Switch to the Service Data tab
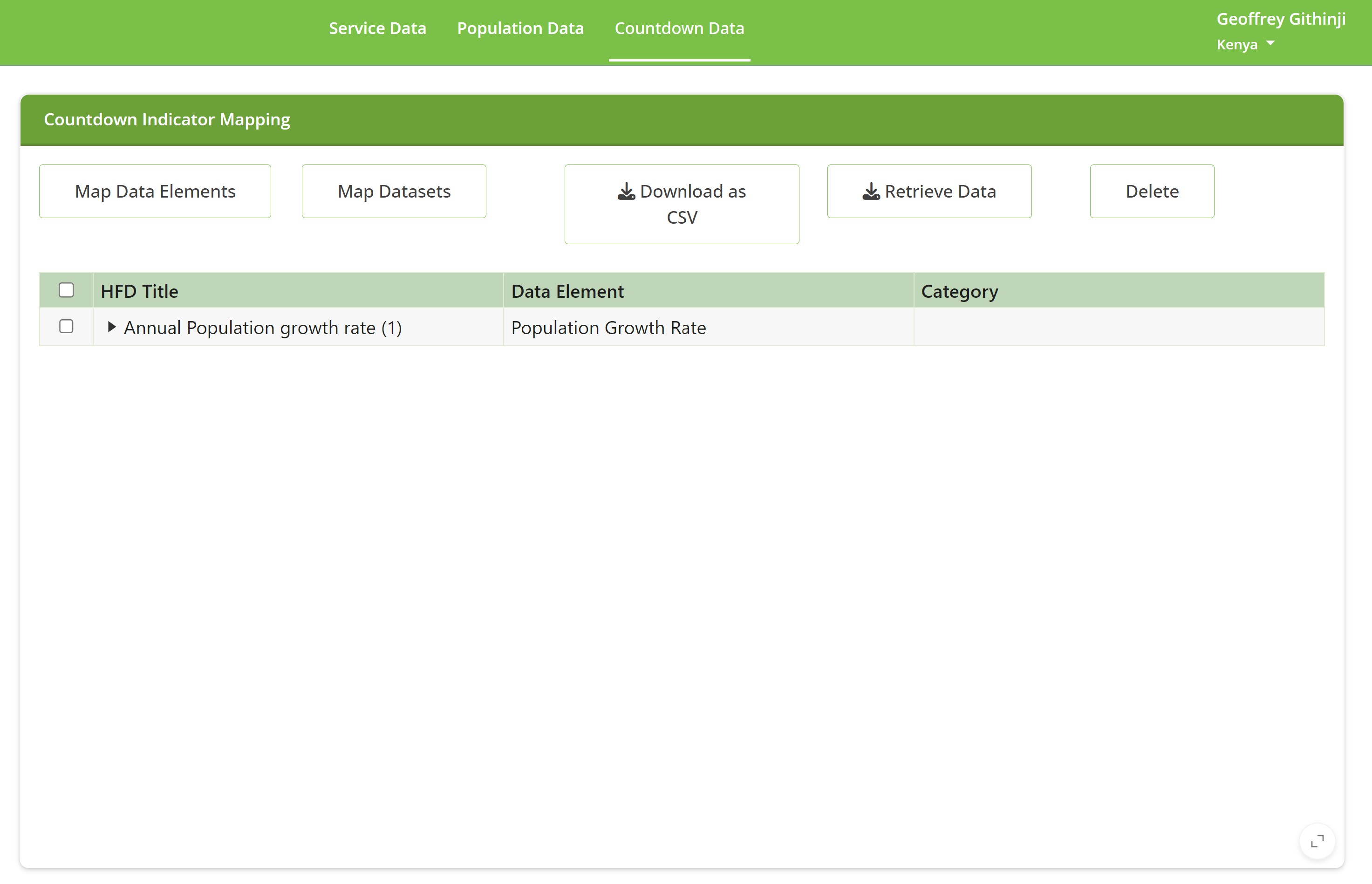 pyautogui.click(x=377, y=27)
